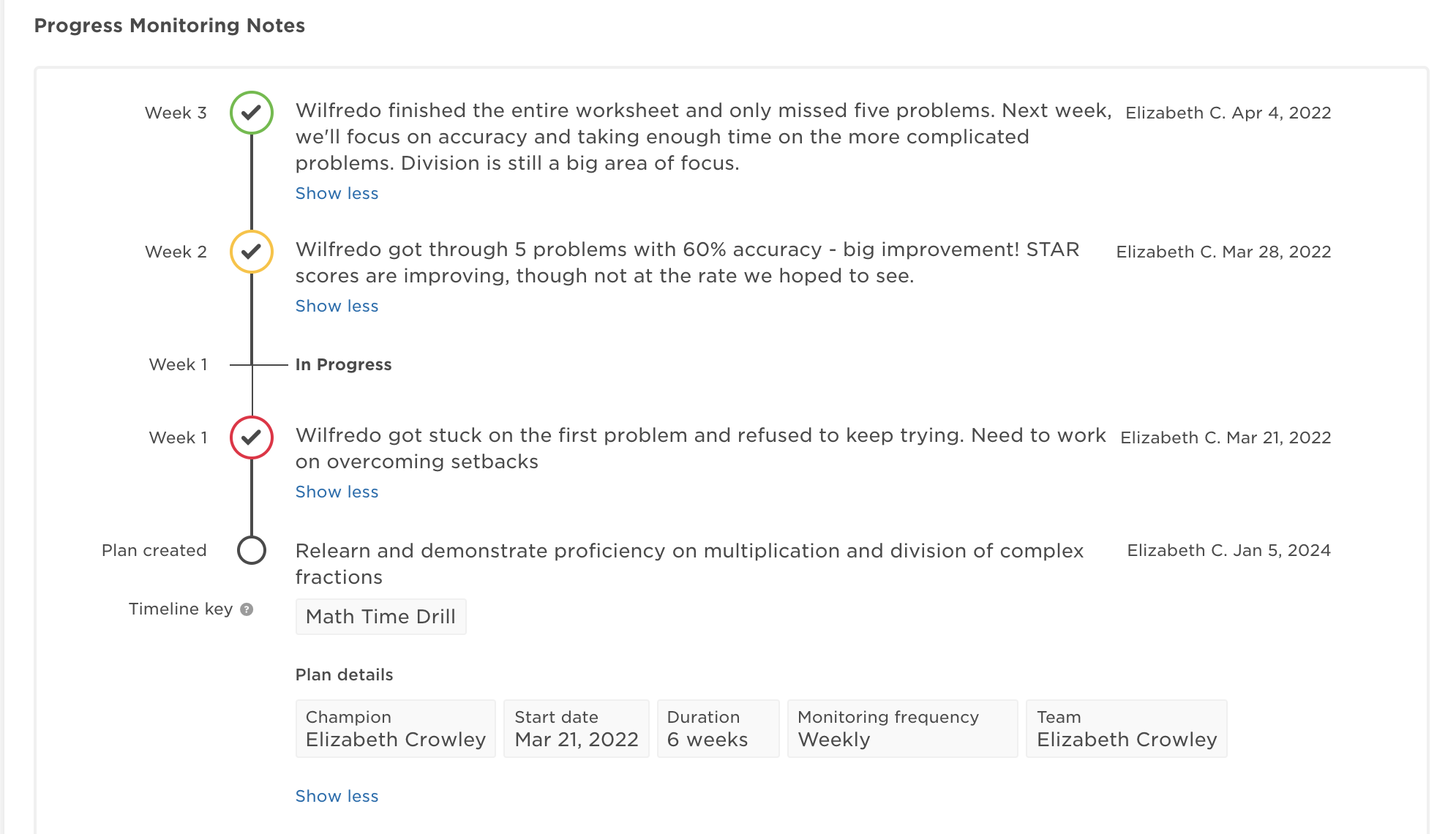
Task: Select the Start date Mar 21, 2022 field
Action: [576, 729]
